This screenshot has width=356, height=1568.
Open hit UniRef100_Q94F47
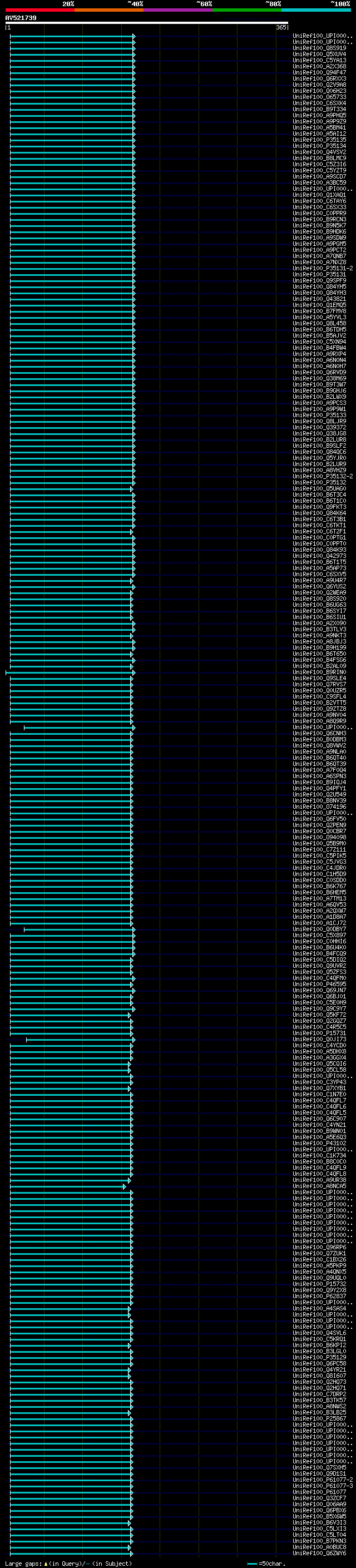(x=319, y=72)
